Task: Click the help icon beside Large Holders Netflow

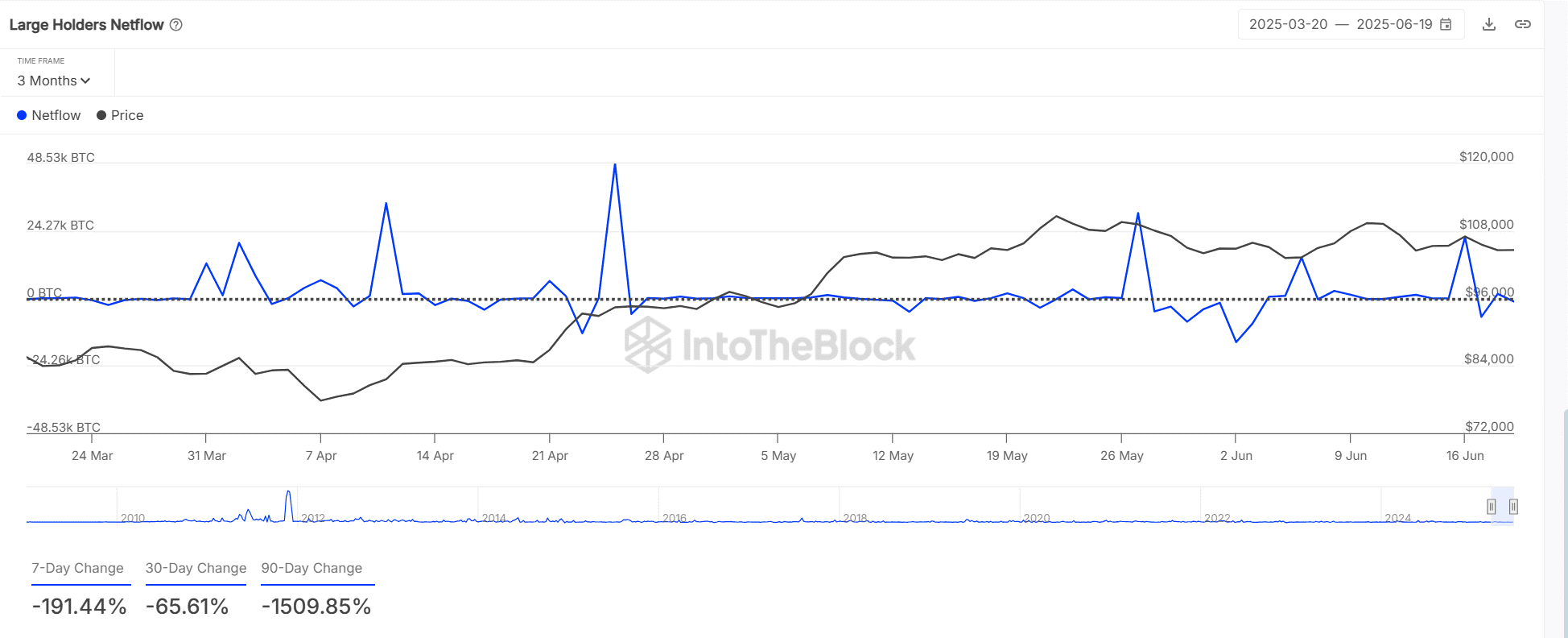Action: point(176,25)
